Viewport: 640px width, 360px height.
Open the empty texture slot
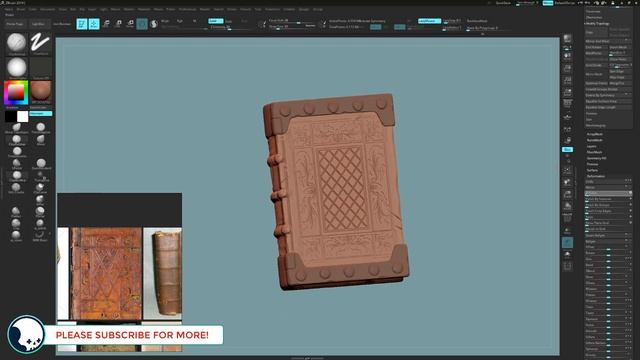[40, 68]
